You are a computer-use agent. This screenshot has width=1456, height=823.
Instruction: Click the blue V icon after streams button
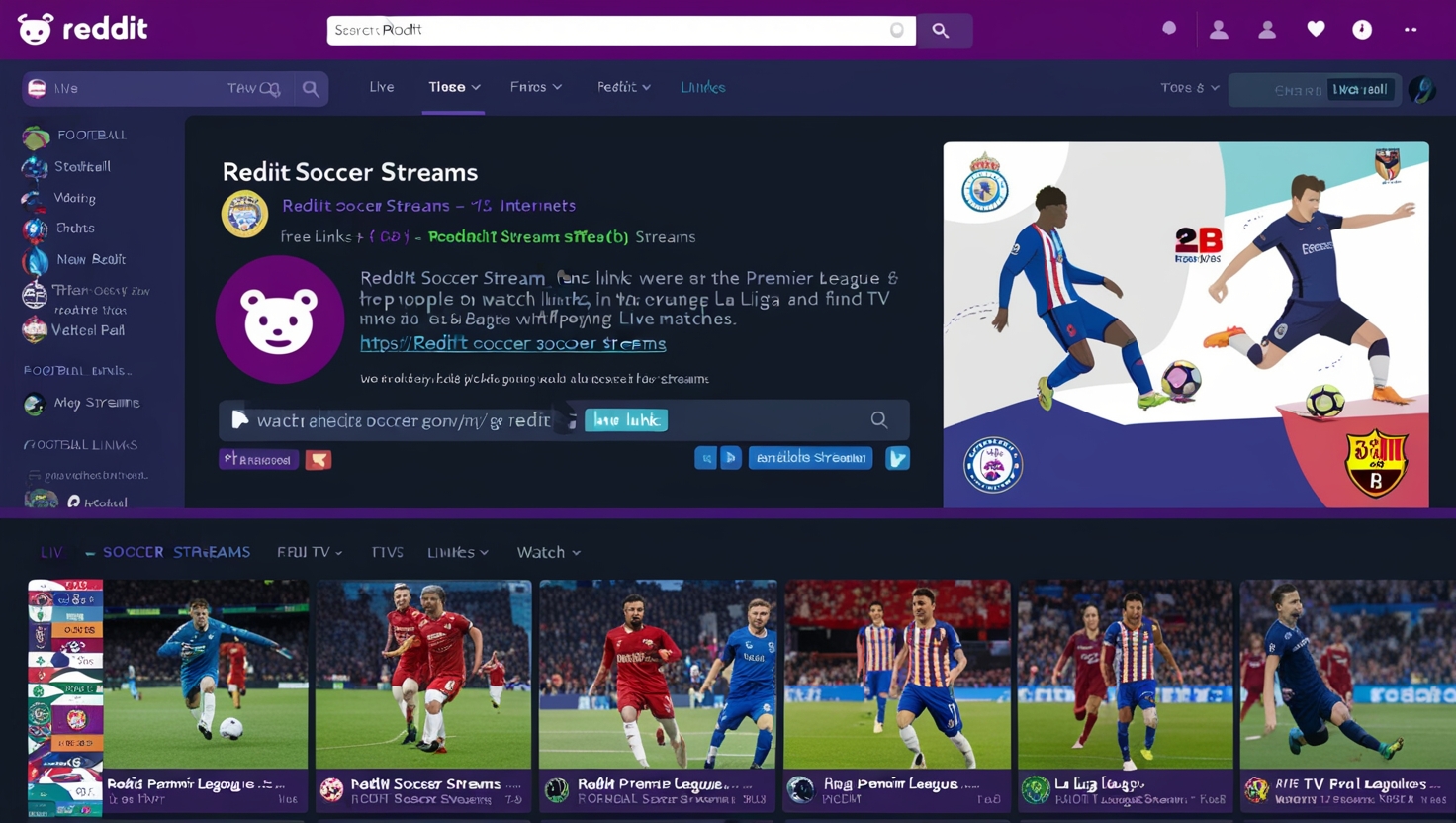[x=897, y=458]
